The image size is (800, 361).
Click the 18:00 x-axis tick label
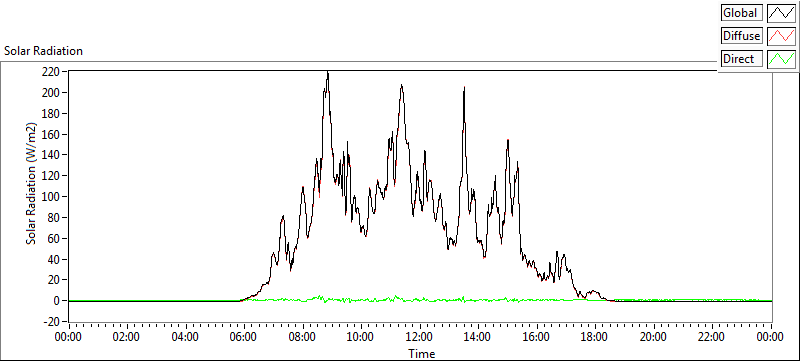595,337
